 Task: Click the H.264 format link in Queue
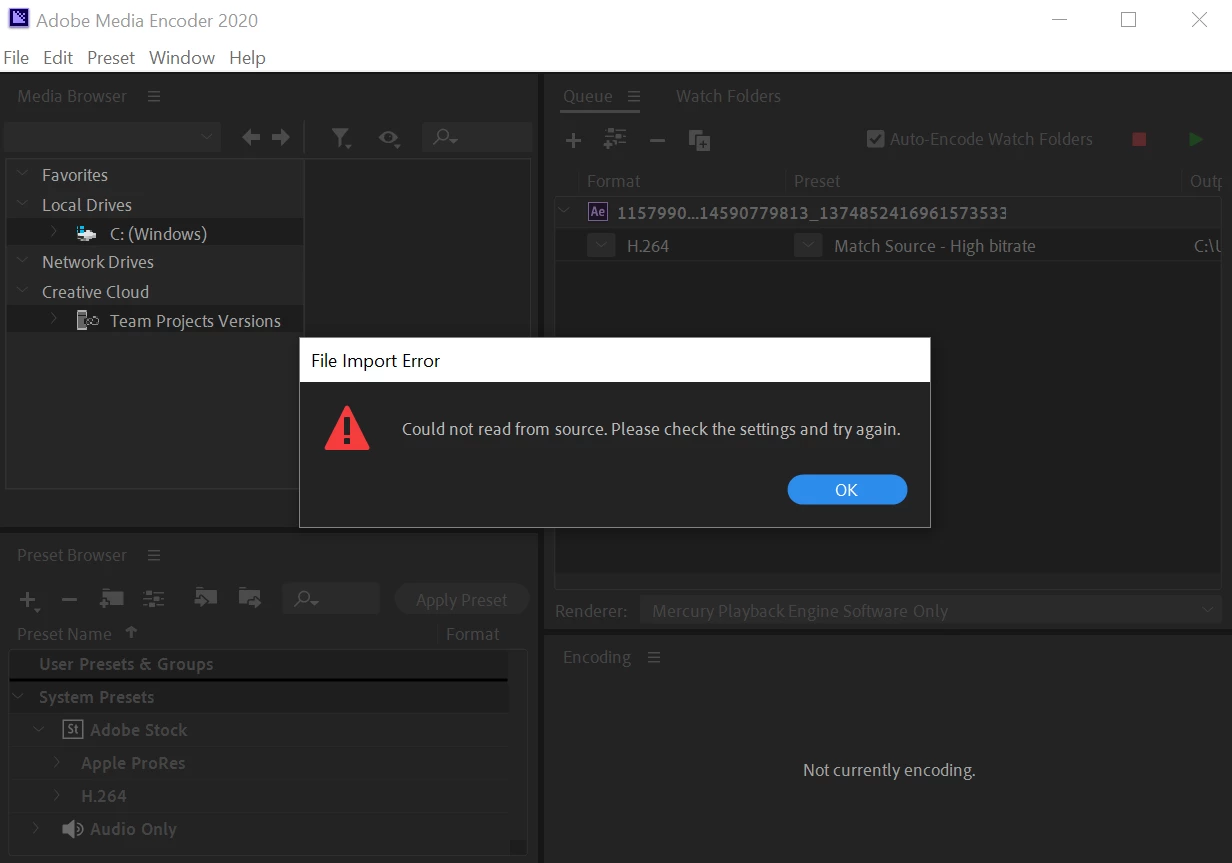(648, 246)
